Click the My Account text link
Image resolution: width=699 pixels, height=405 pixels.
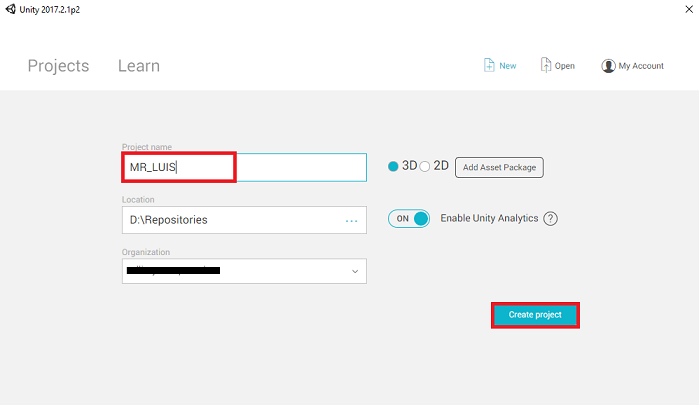[x=641, y=66]
